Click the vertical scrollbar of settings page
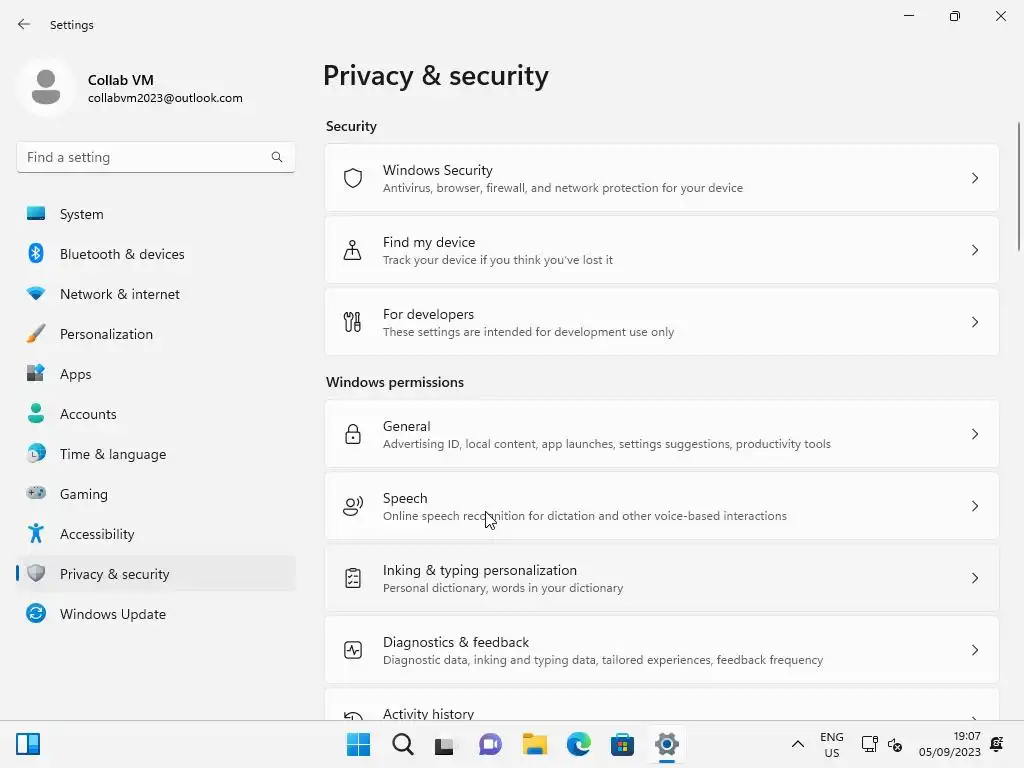Screen dimensions: 1024x768 (1019, 190)
